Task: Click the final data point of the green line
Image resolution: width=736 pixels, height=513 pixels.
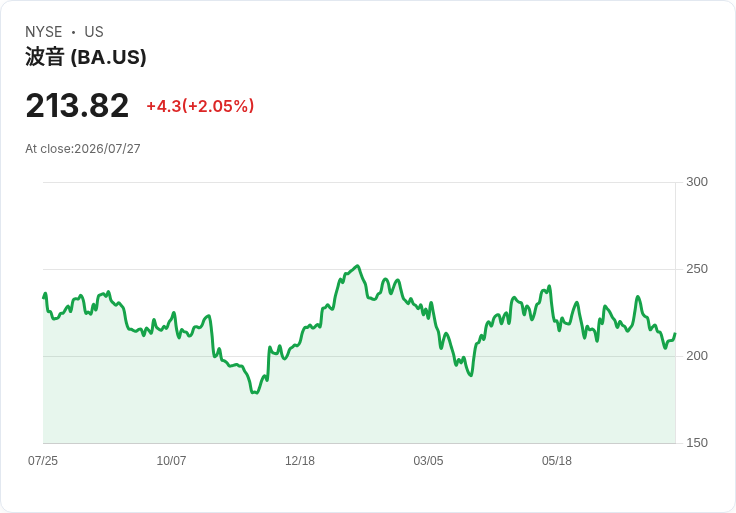Action: pyautogui.click(x=675, y=334)
